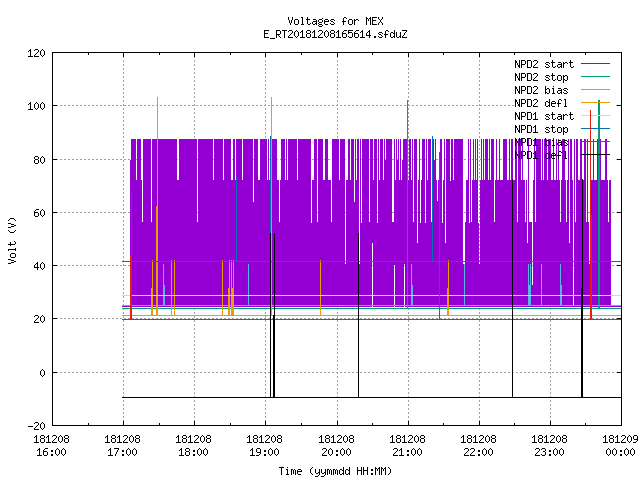Click the NPD2 start legend label
Screen dimensions: 640x480
544,64
